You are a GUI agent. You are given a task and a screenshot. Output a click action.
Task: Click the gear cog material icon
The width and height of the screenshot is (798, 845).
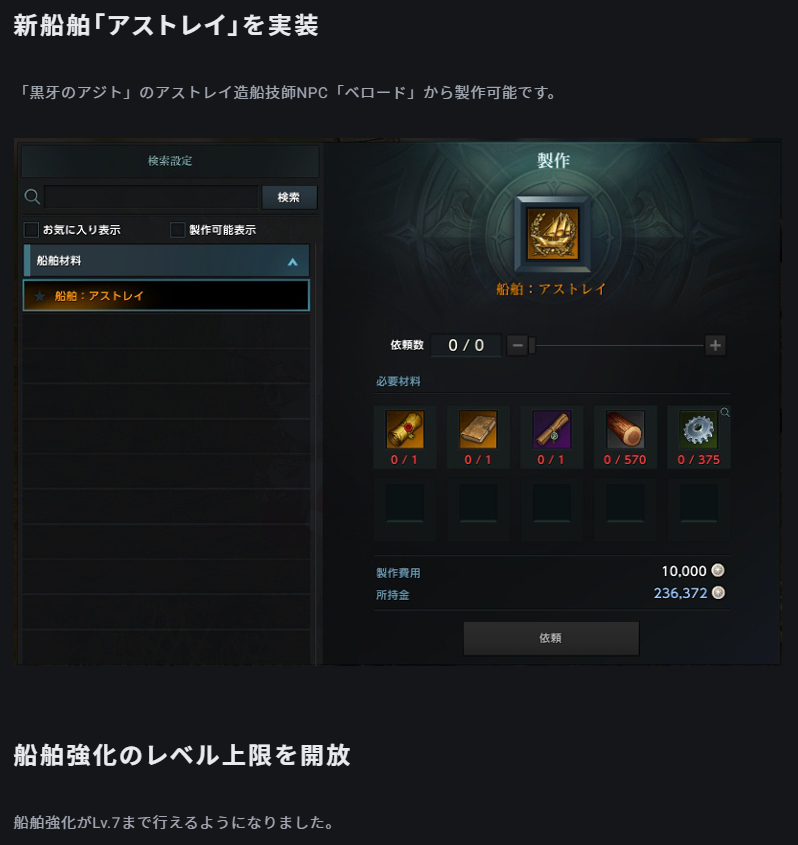pyautogui.click(x=698, y=429)
